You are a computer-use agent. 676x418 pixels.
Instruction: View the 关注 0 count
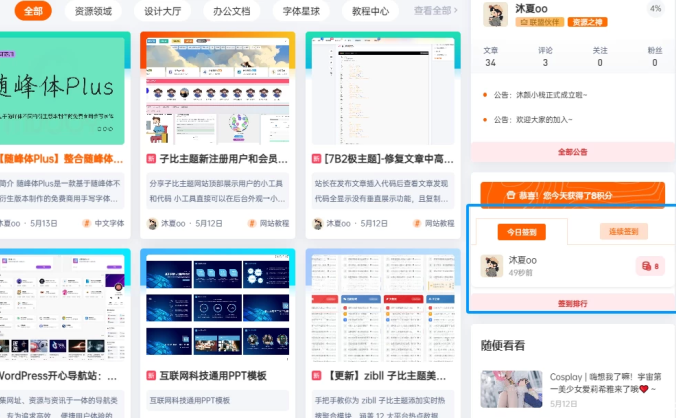(600, 57)
